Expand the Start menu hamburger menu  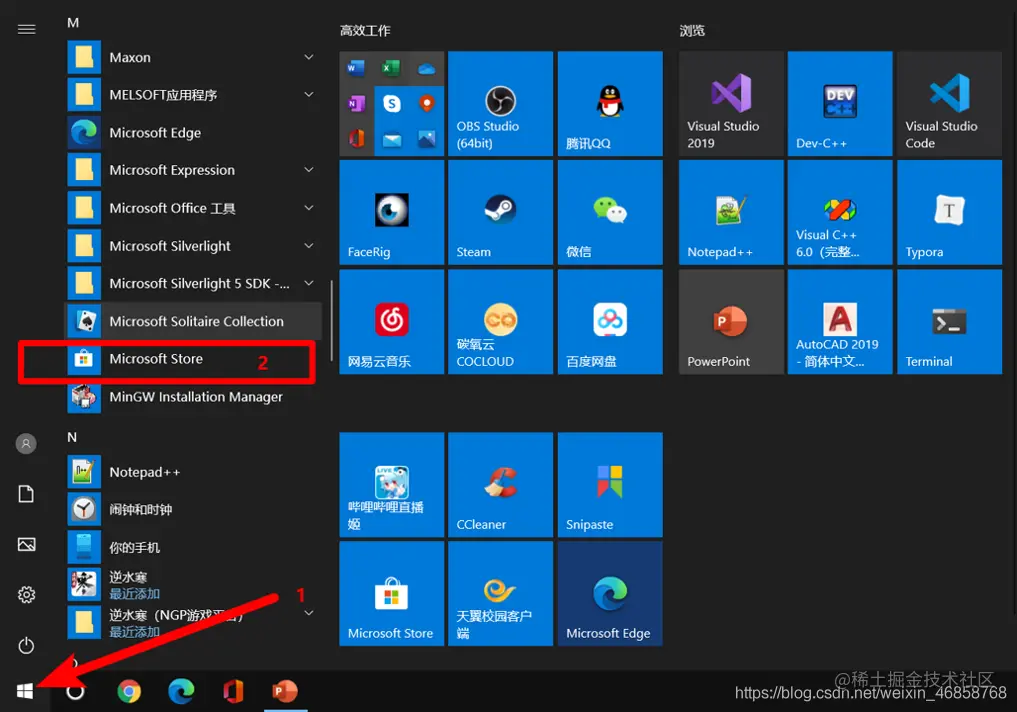pos(27,29)
